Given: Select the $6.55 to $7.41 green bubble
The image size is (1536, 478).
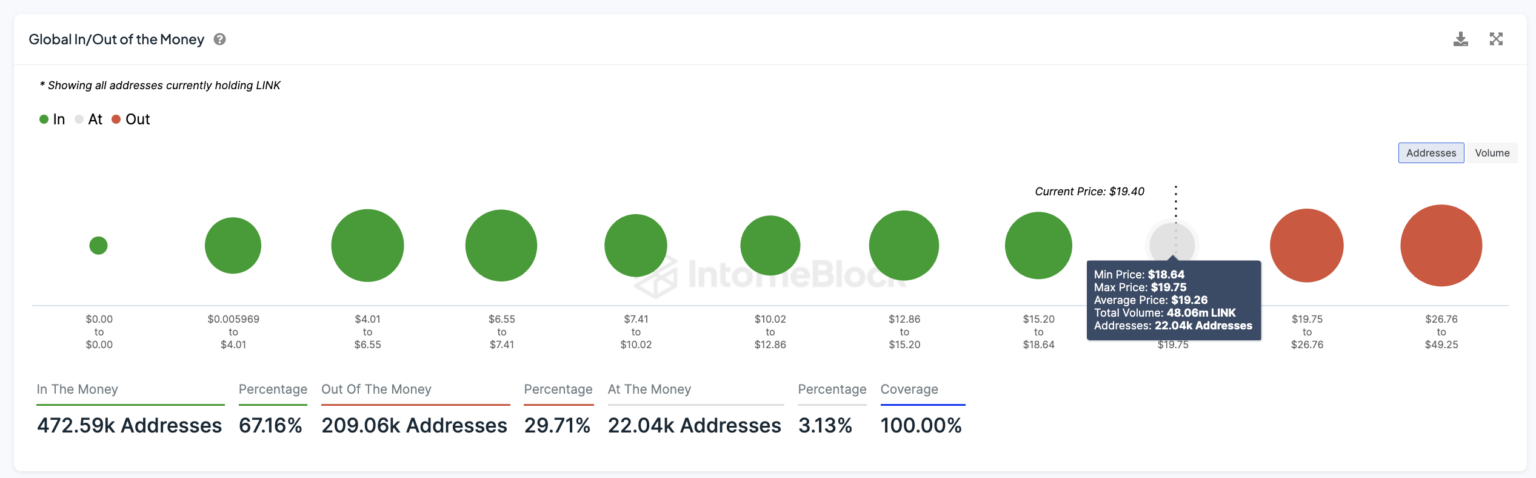Looking at the screenshot, I should point(501,245).
